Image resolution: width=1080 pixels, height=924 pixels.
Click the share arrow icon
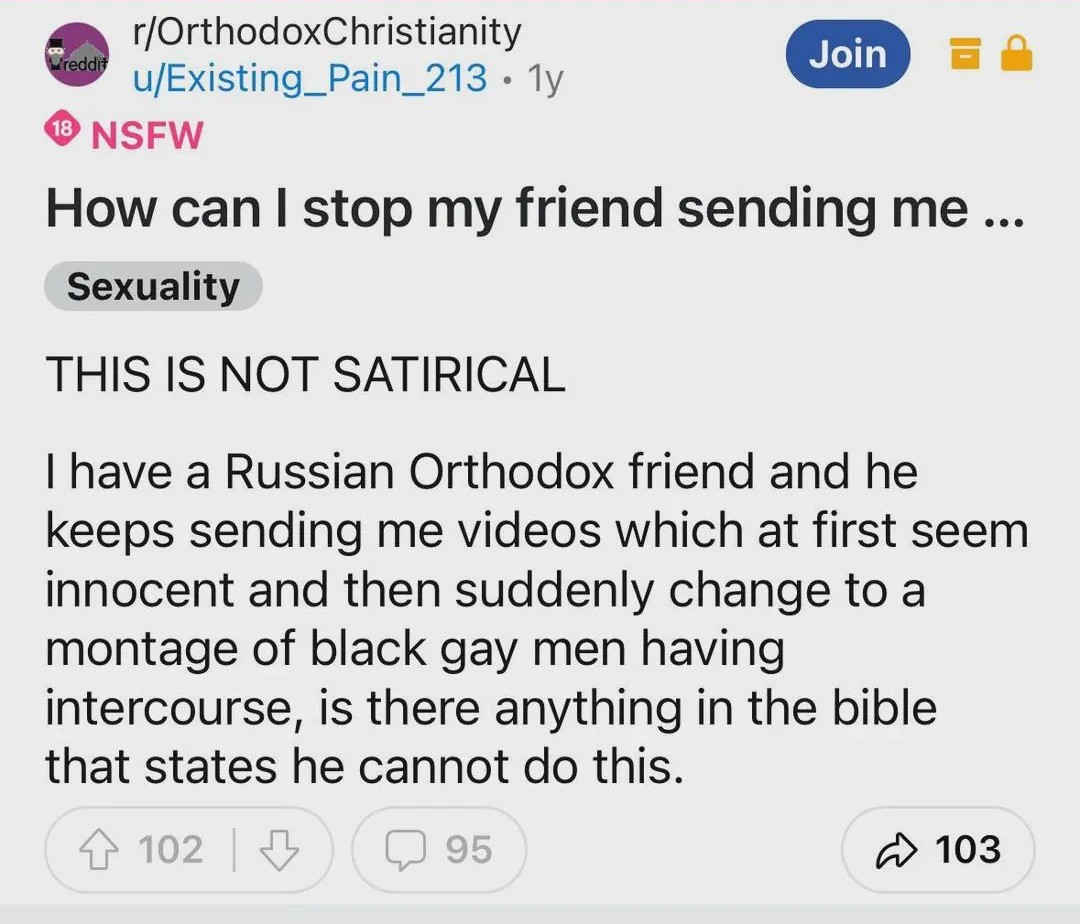894,850
